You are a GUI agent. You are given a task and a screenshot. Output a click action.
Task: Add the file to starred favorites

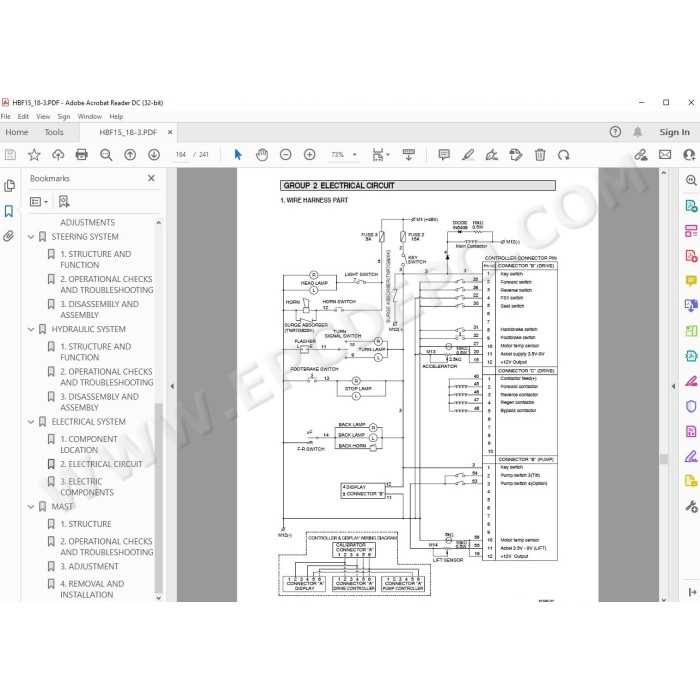point(34,155)
